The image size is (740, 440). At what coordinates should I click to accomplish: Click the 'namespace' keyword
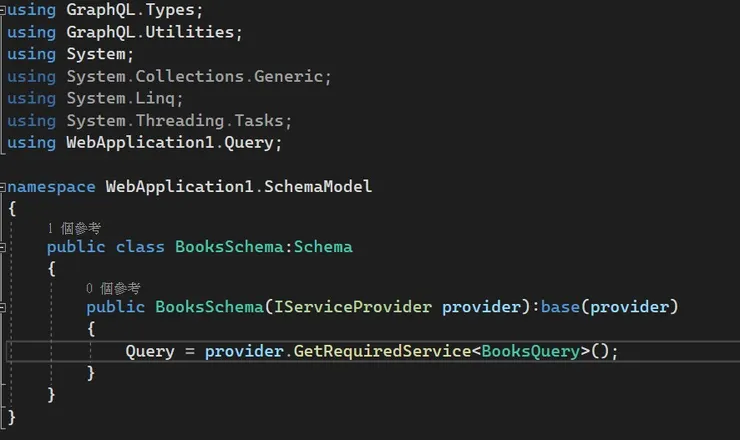tap(51, 187)
